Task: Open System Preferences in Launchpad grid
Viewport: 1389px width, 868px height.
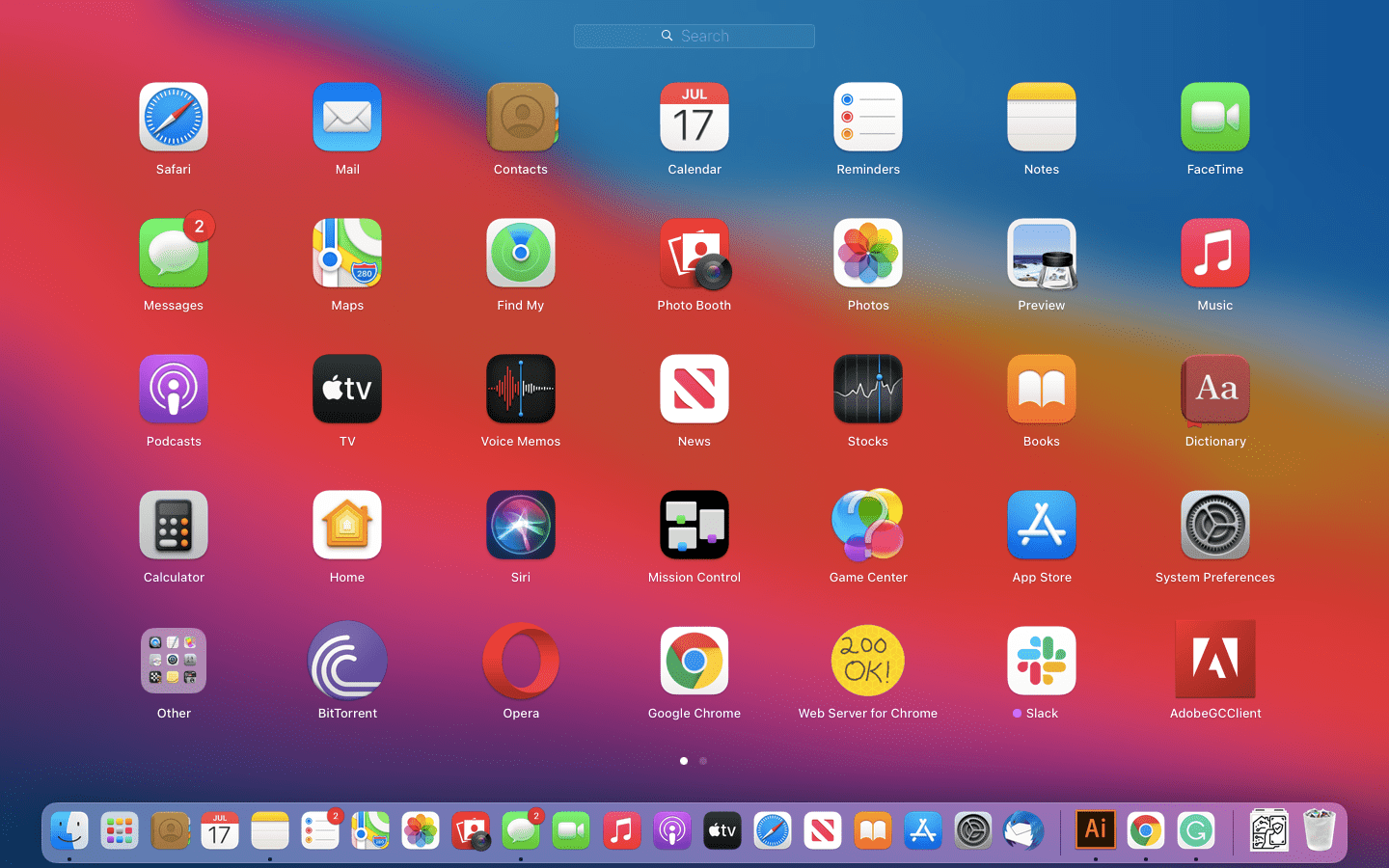Action: 1215,525
